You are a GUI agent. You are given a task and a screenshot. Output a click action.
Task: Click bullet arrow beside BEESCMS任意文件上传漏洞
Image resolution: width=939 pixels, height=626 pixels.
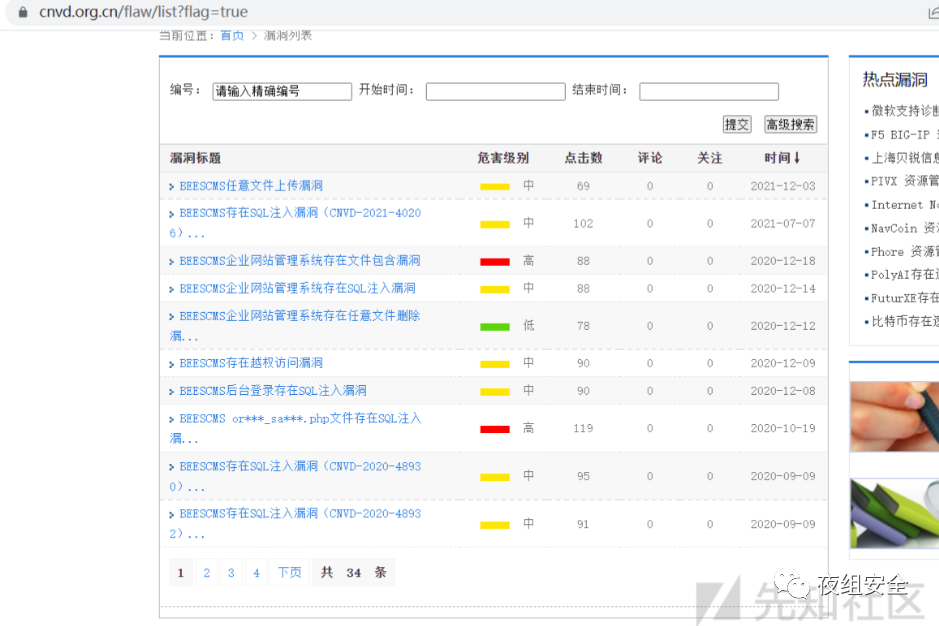(x=172, y=187)
